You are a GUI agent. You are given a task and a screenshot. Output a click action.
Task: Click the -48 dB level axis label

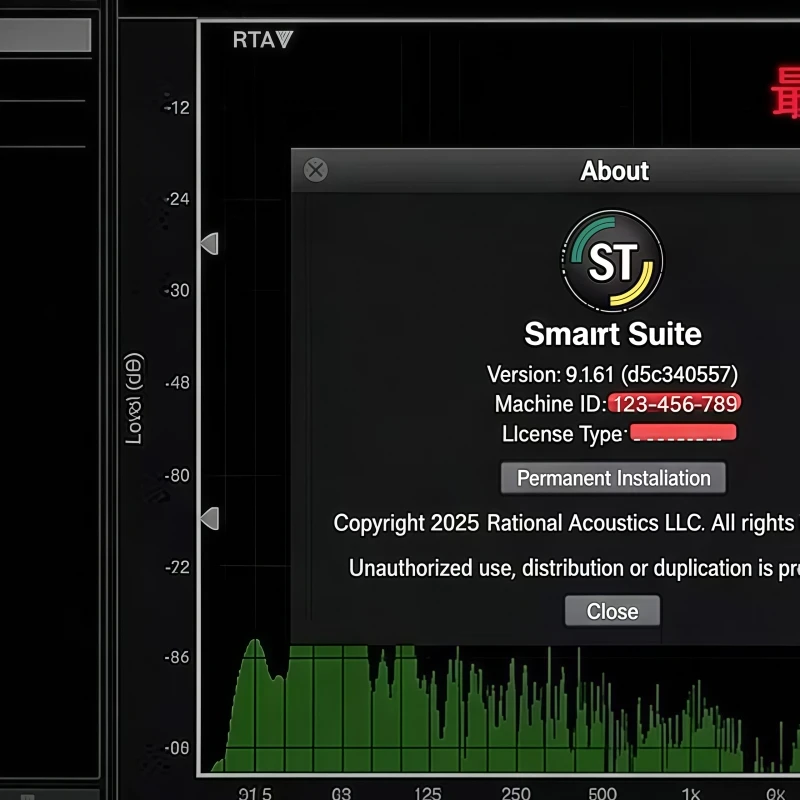(177, 382)
